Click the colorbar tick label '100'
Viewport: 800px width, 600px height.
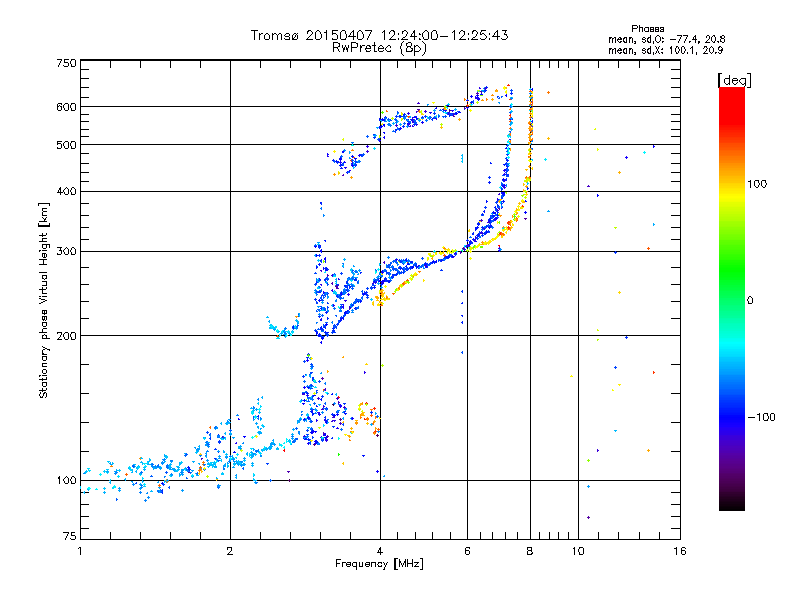click(x=757, y=184)
